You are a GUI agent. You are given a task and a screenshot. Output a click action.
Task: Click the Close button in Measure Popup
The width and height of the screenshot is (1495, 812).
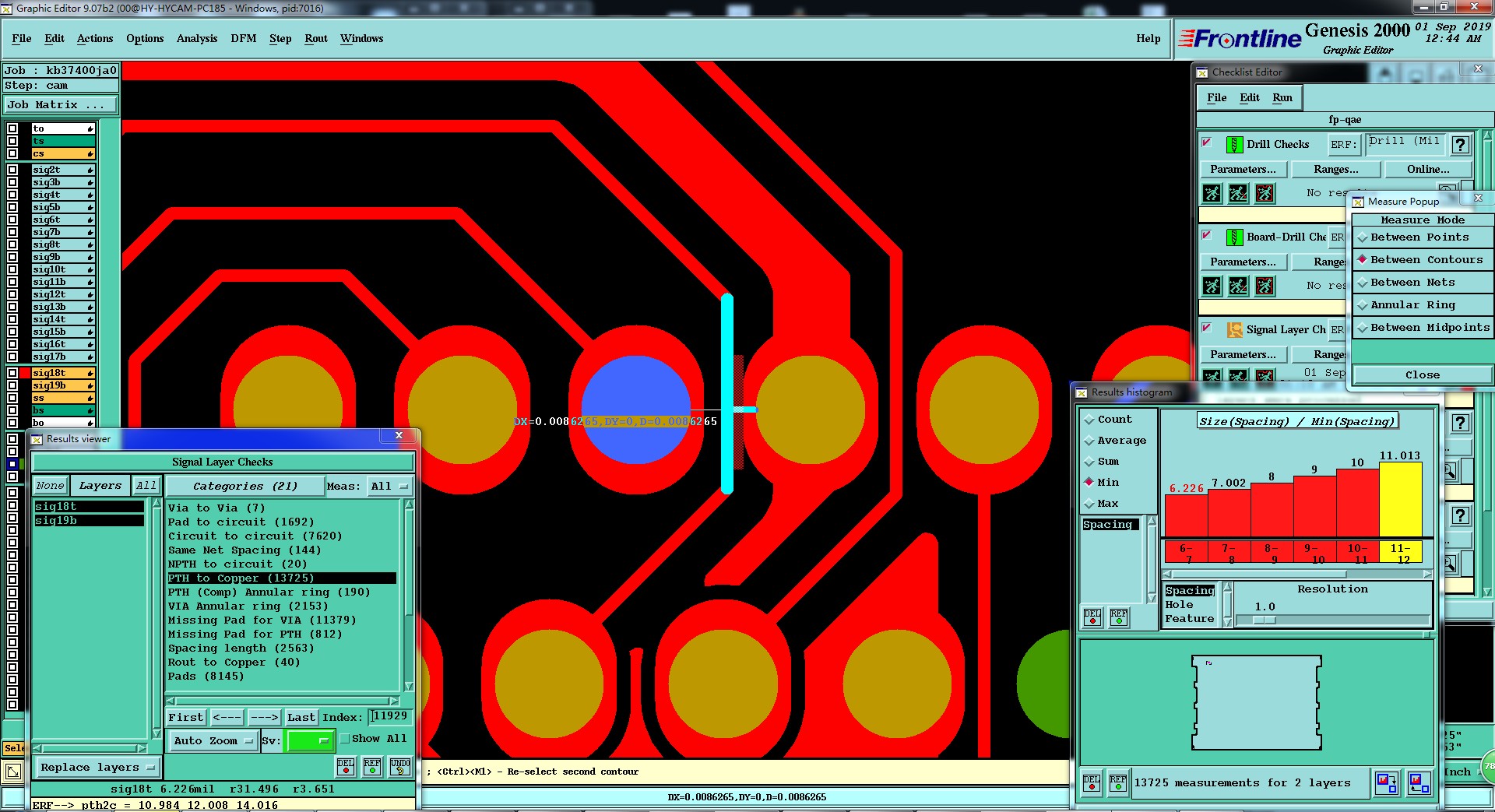click(x=1422, y=375)
